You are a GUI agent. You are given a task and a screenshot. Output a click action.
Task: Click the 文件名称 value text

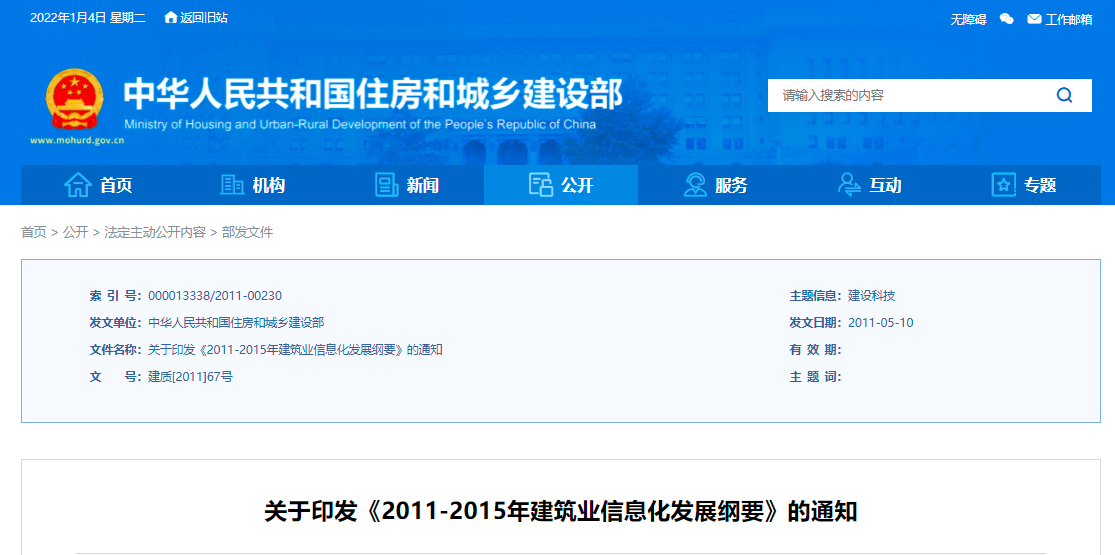click(x=295, y=350)
